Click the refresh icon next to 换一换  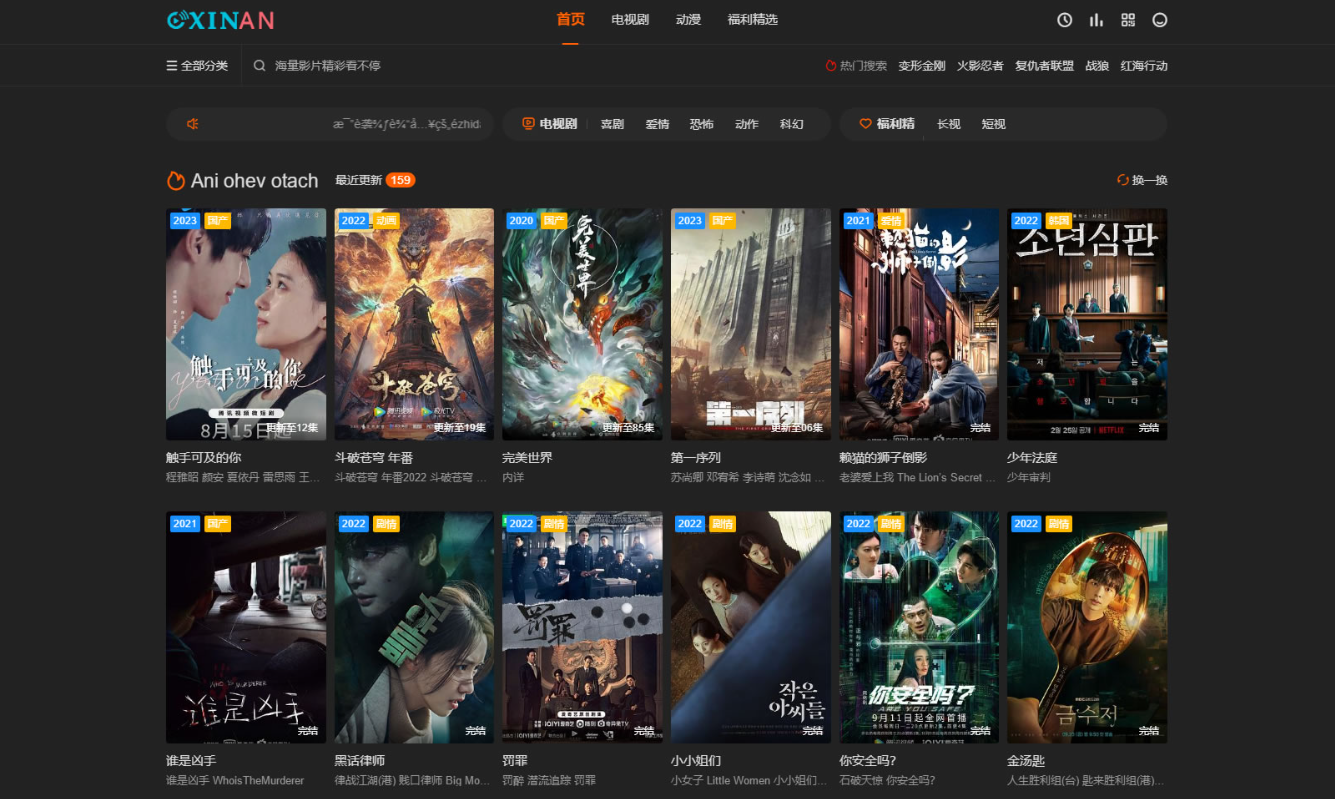pyautogui.click(x=1122, y=180)
